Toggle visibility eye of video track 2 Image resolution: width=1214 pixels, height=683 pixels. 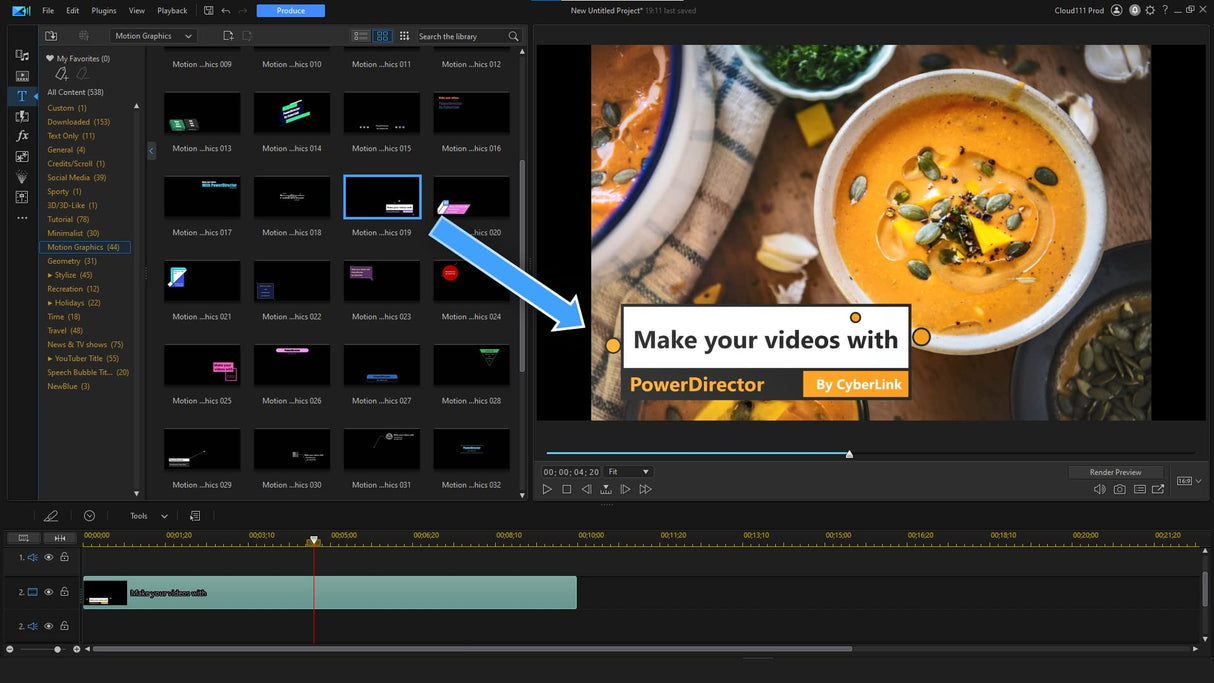[48, 592]
